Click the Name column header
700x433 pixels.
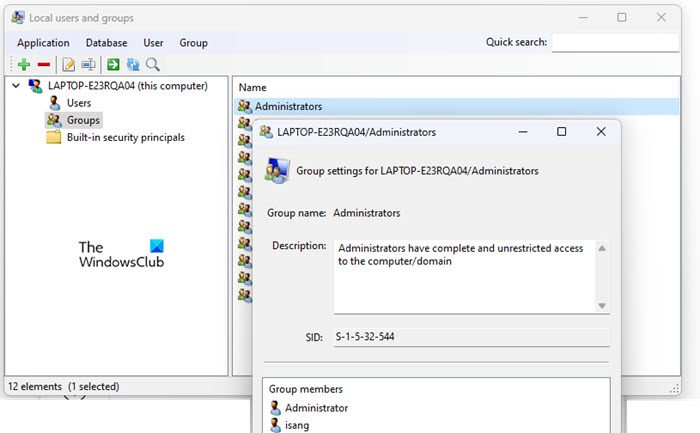[x=253, y=87]
